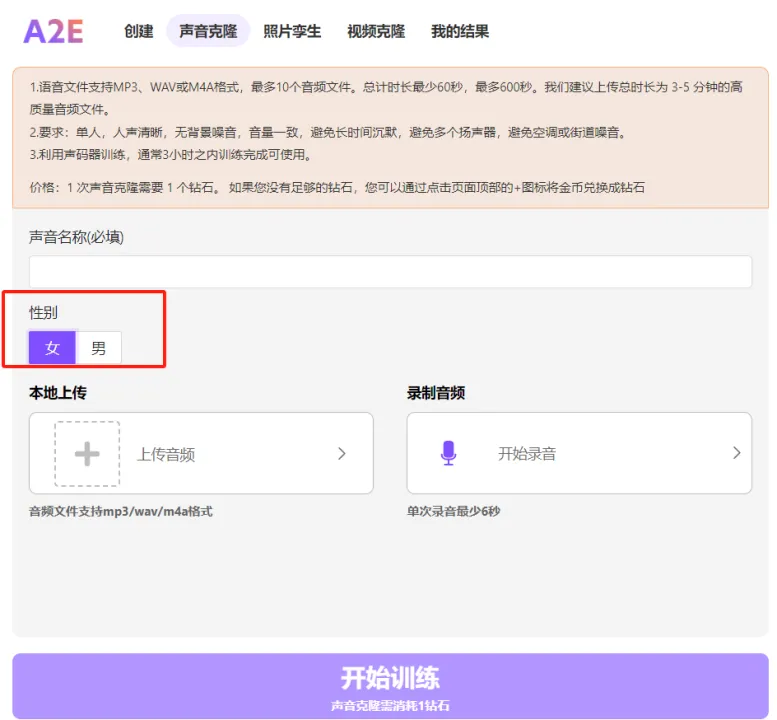Click the 本地上传 heading
Image resolution: width=777 pixels, height=720 pixels.
tap(58, 392)
